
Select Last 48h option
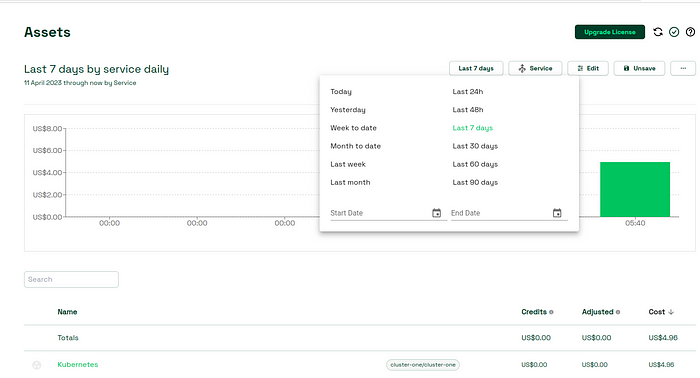click(468, 110)
